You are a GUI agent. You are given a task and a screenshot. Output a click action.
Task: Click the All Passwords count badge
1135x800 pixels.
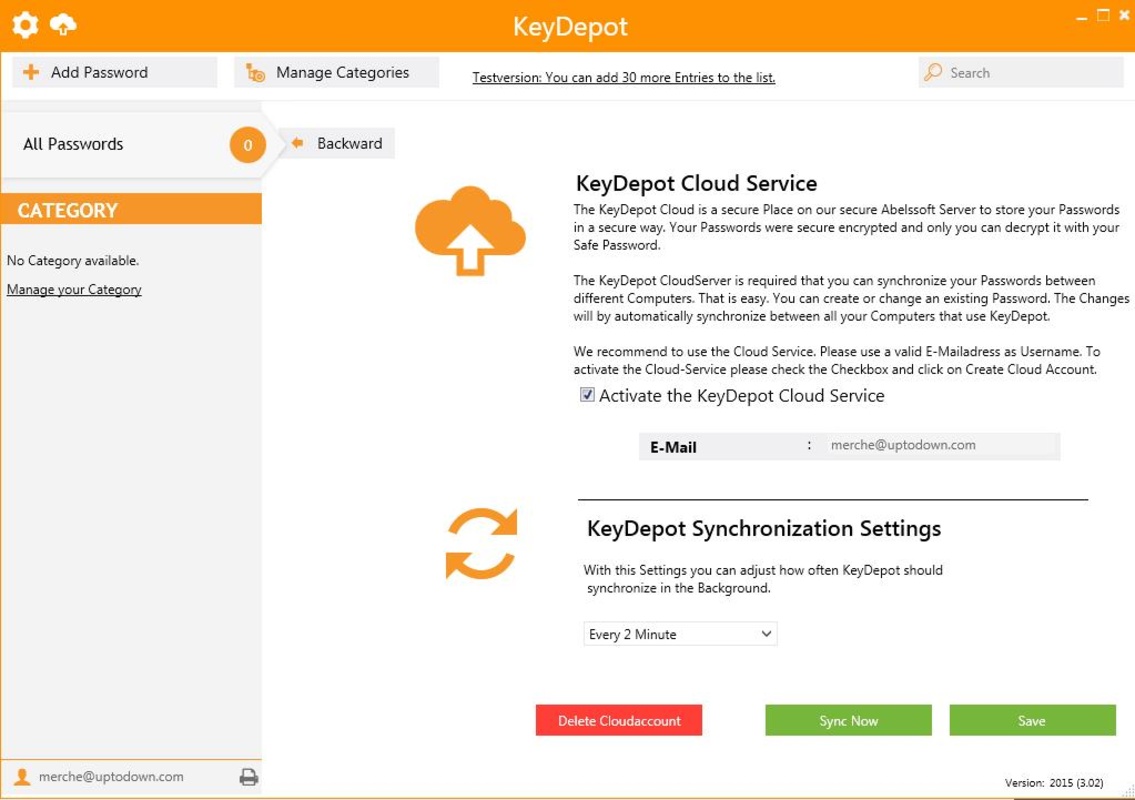pos(247,145)
